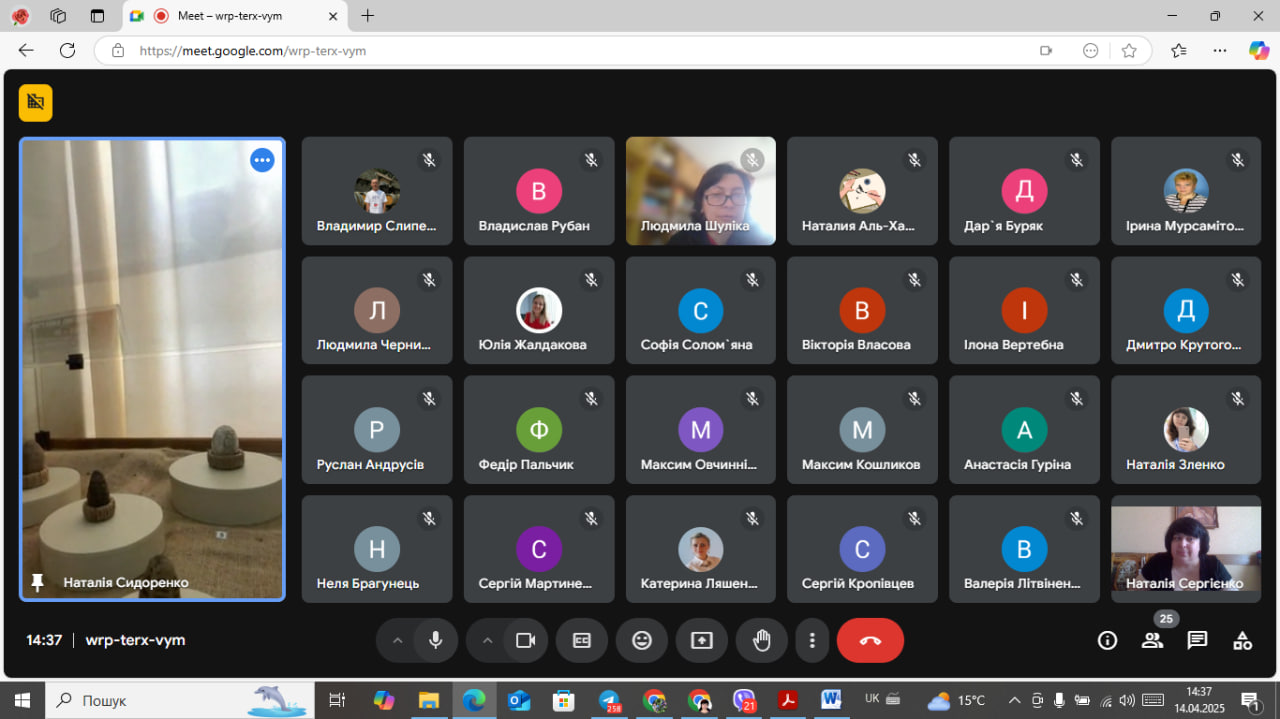
Task: Click the present screen button
Action: 702,640
